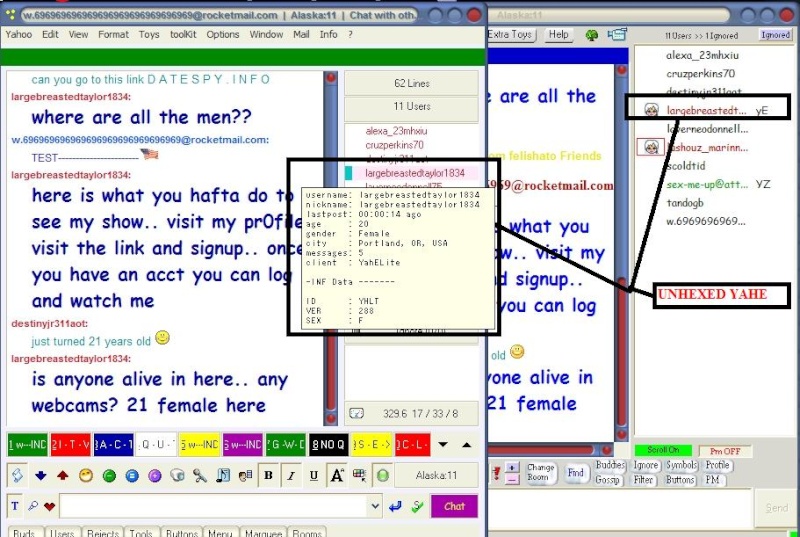Expand the message input dropdown arrow
This screenshot has height=537, width=800.
pyautogui.click(x=375, y=506)
